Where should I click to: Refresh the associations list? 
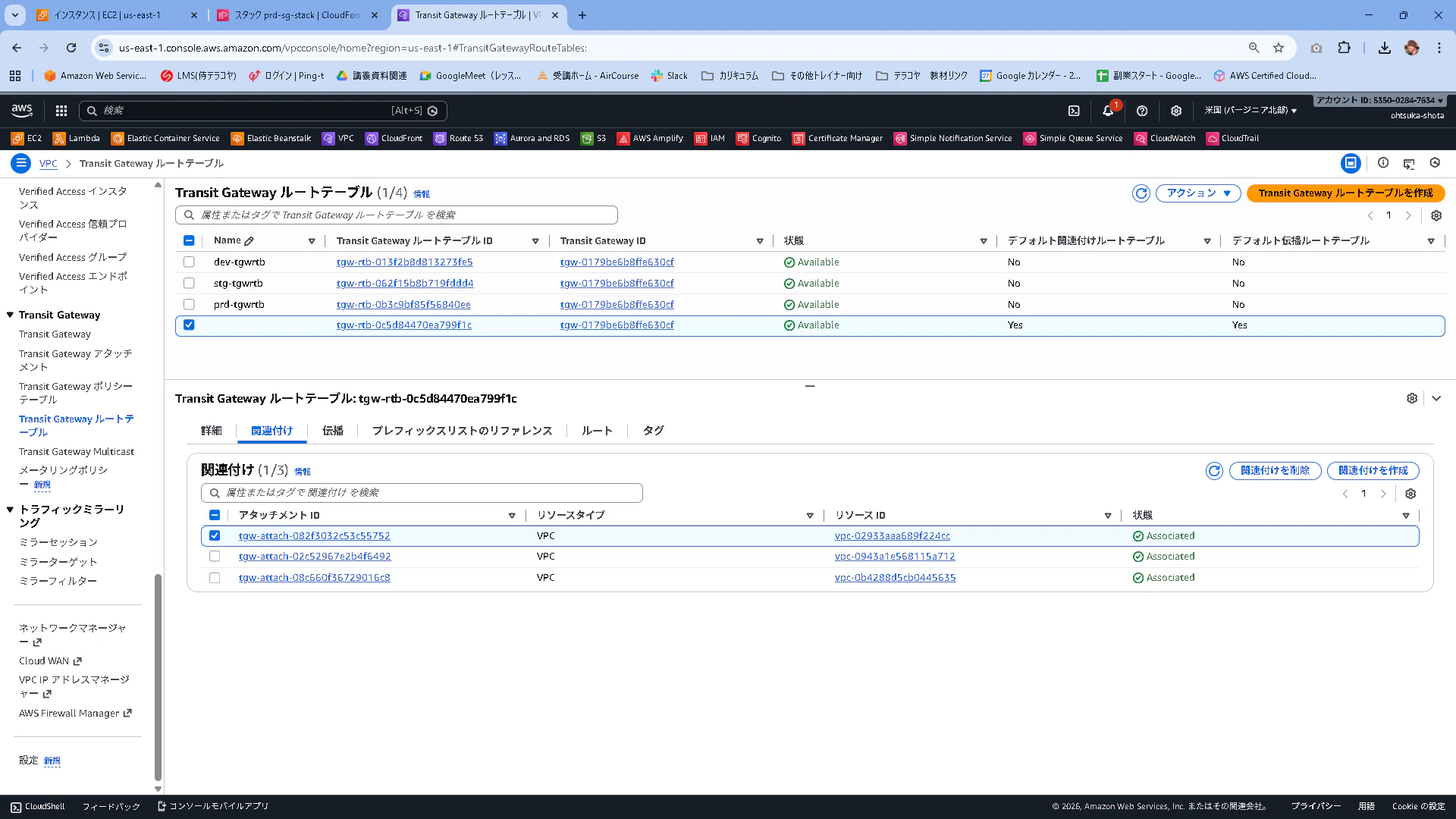[x=1214, y=471]
